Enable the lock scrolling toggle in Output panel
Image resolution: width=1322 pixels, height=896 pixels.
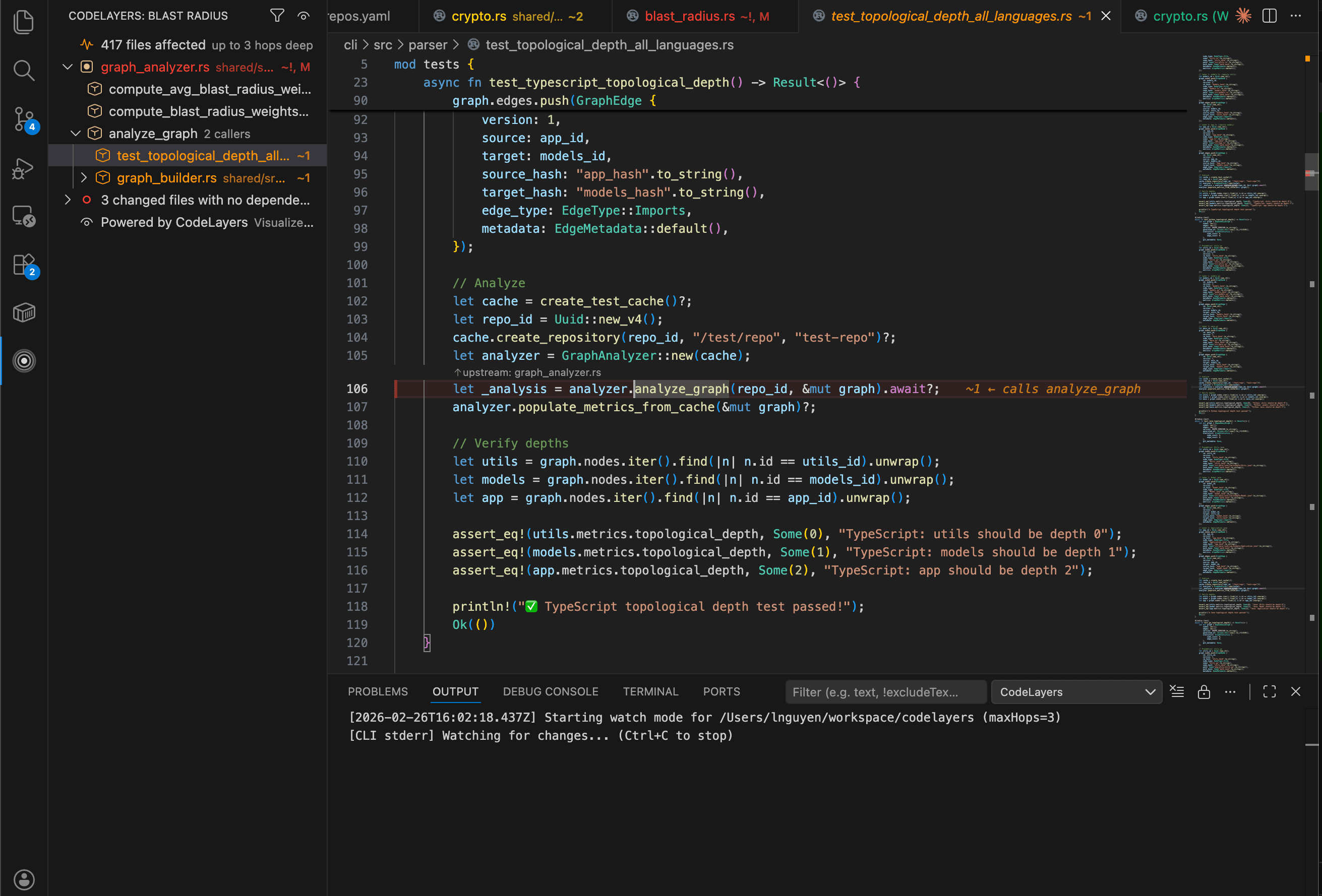coord(1204,691)
